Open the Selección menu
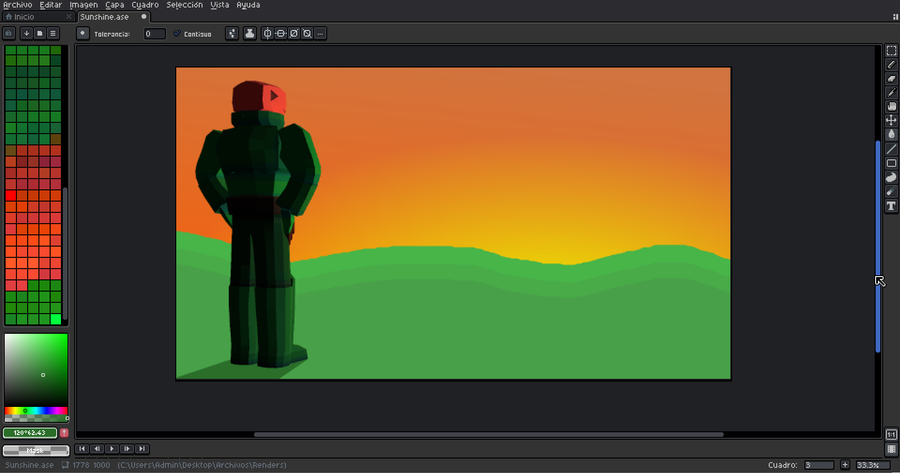This screenshot has height=473, width=900. [x=184, y=5]
